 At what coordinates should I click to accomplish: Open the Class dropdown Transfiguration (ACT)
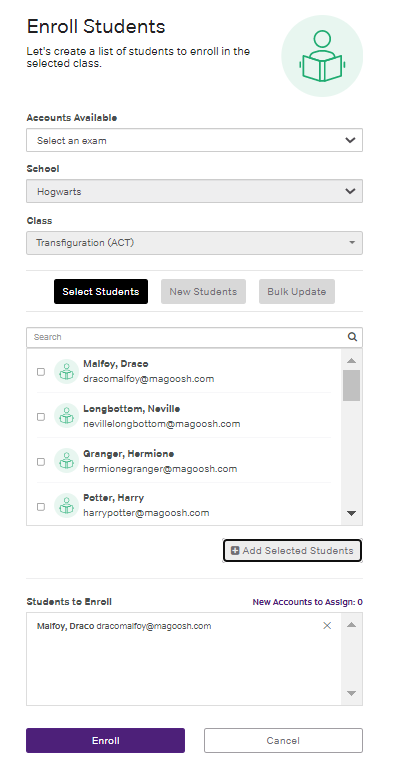tap(194, 242)
